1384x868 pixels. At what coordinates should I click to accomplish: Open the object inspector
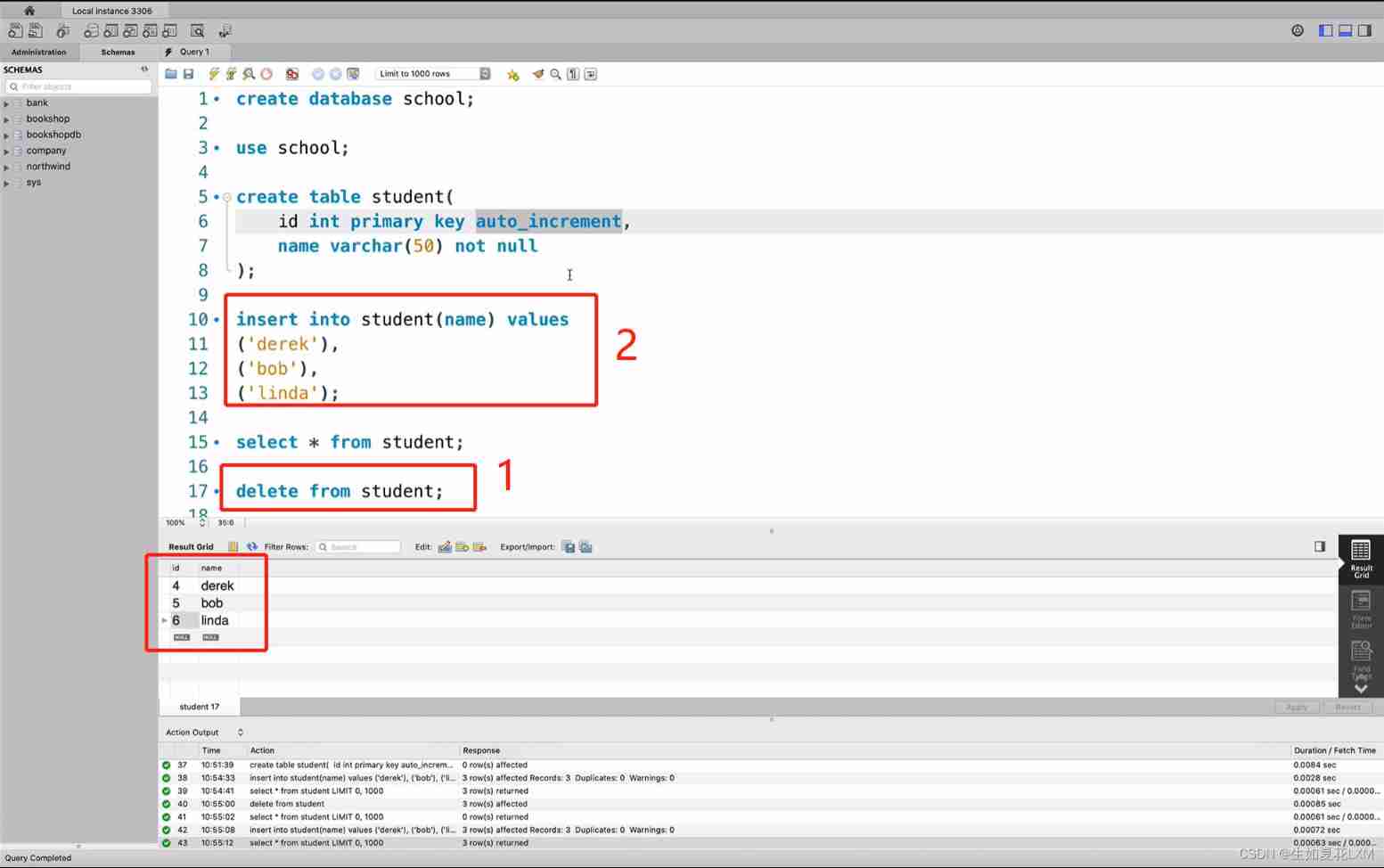pos(62,31)
